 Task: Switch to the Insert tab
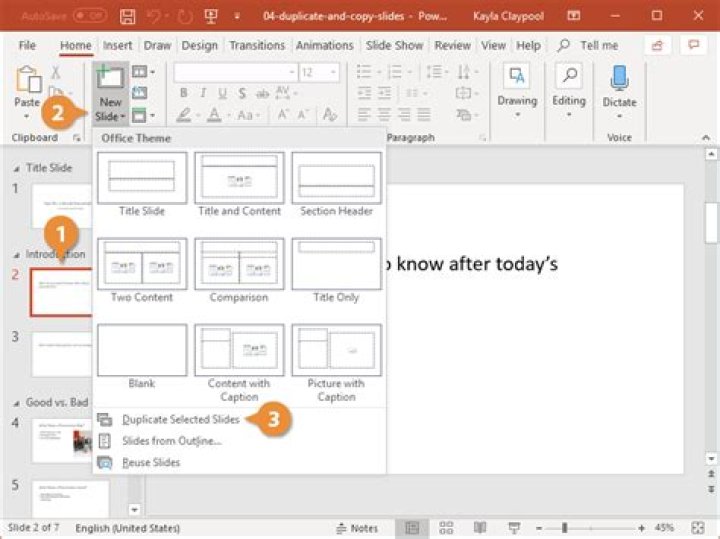pos(117,45)
